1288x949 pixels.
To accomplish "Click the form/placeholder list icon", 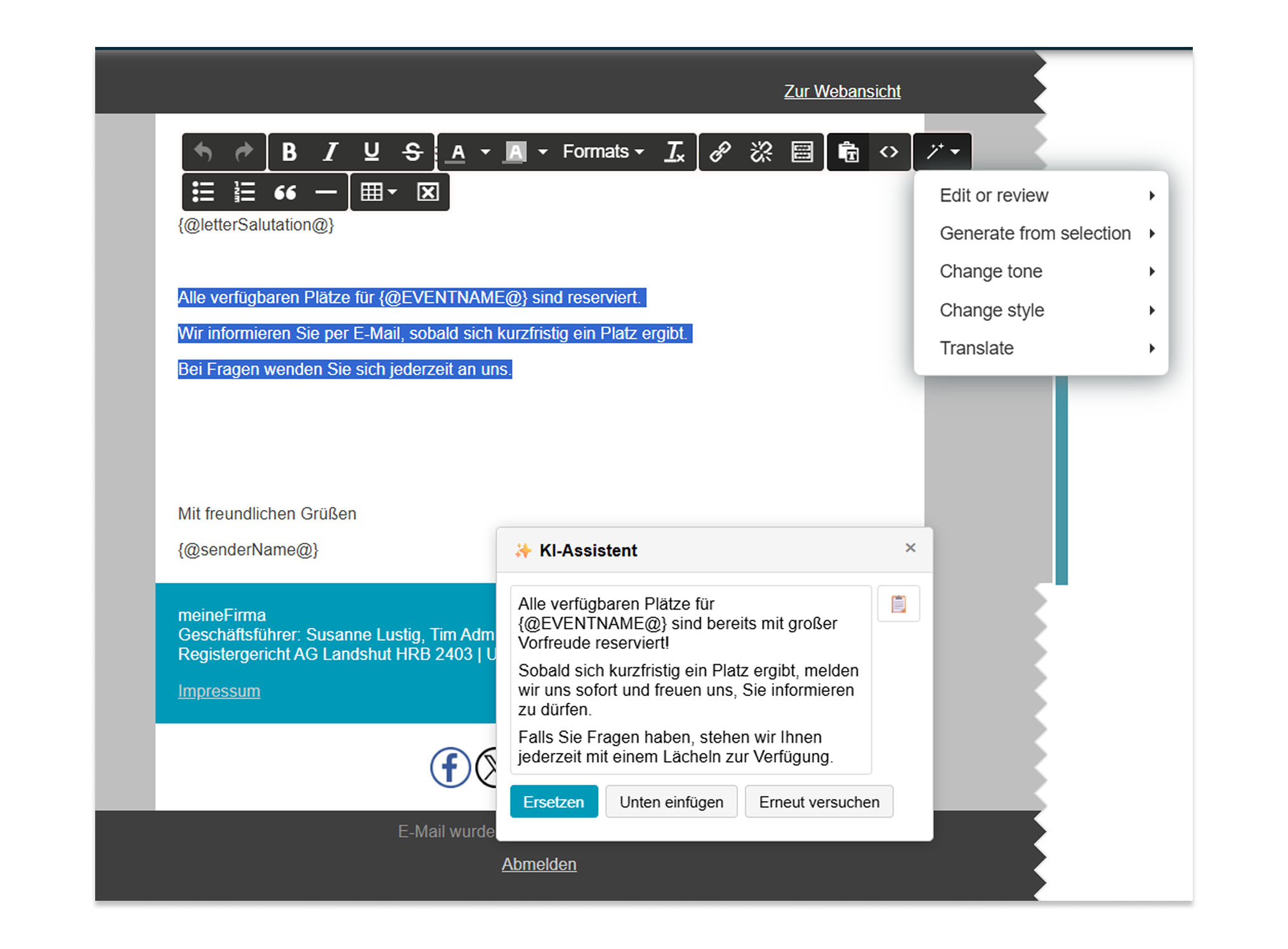I will (x=802, y=152).
